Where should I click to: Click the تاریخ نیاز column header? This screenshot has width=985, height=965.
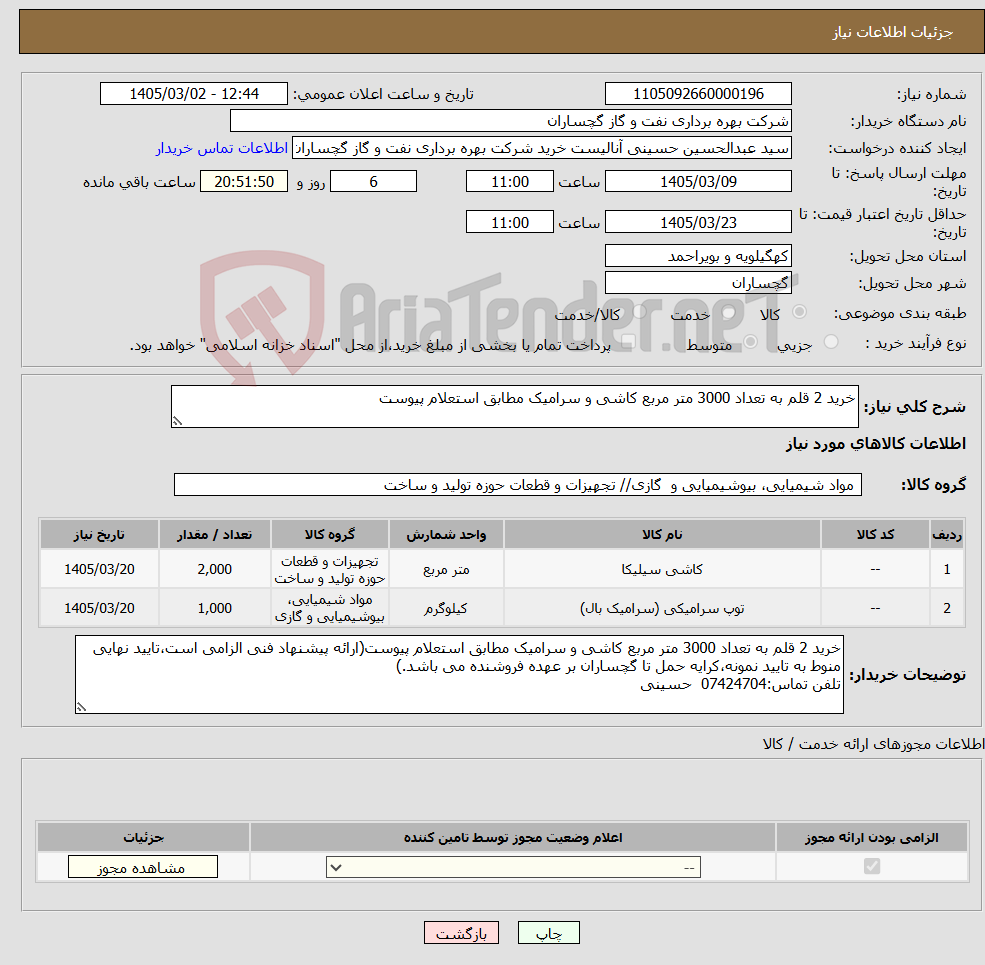pyautogui.click(x=99, y=535)
